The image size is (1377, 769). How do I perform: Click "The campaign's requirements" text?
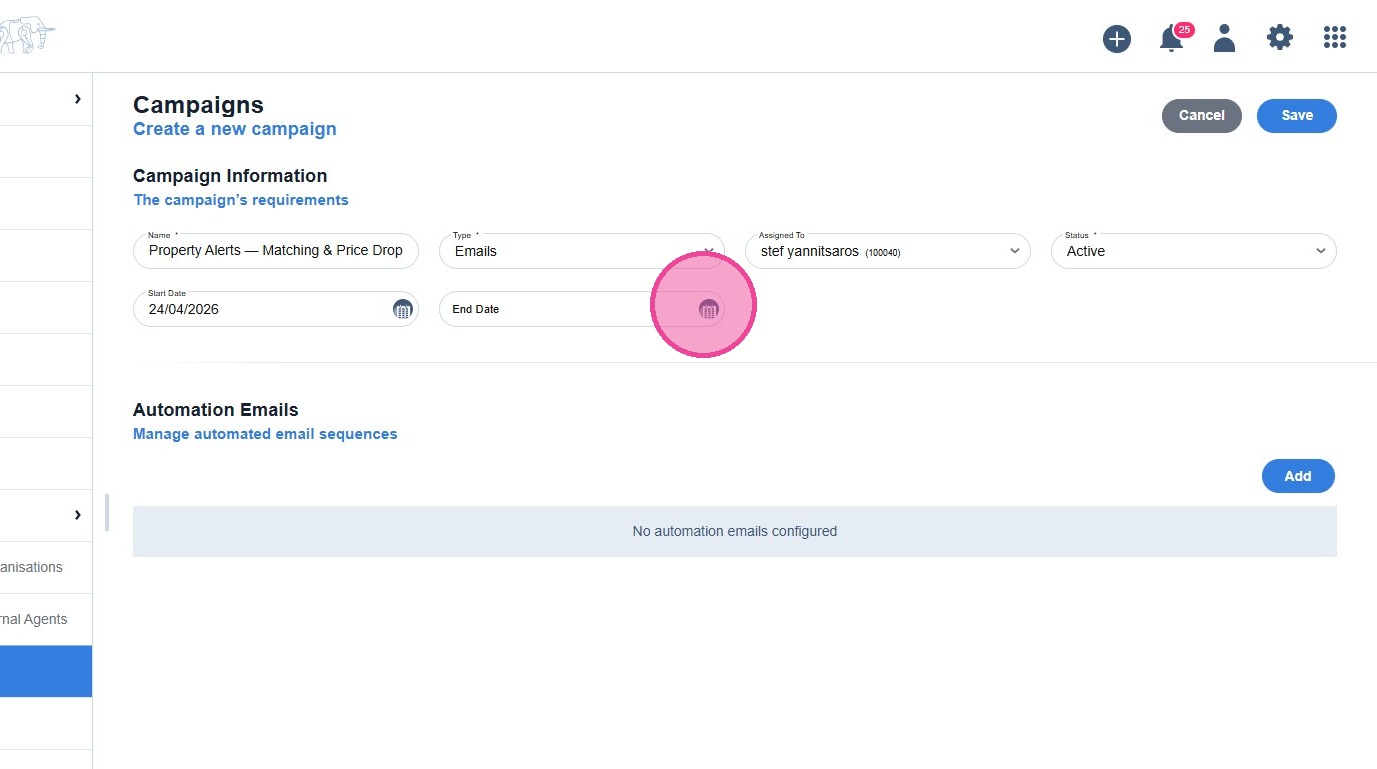pyautogui.click(x=241, y=200)
